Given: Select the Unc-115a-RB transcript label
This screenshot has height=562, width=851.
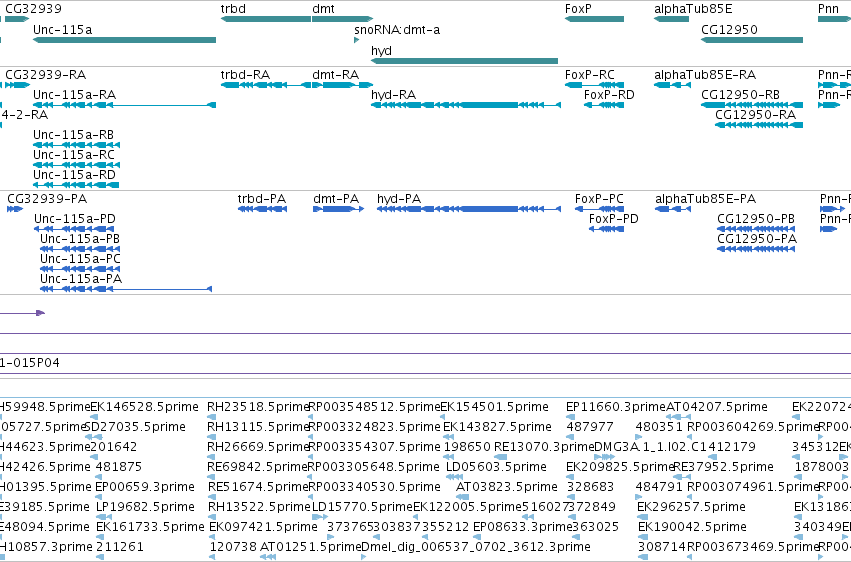Looking at the screenshot, I should pyautogui.click(x=74, y=135).
